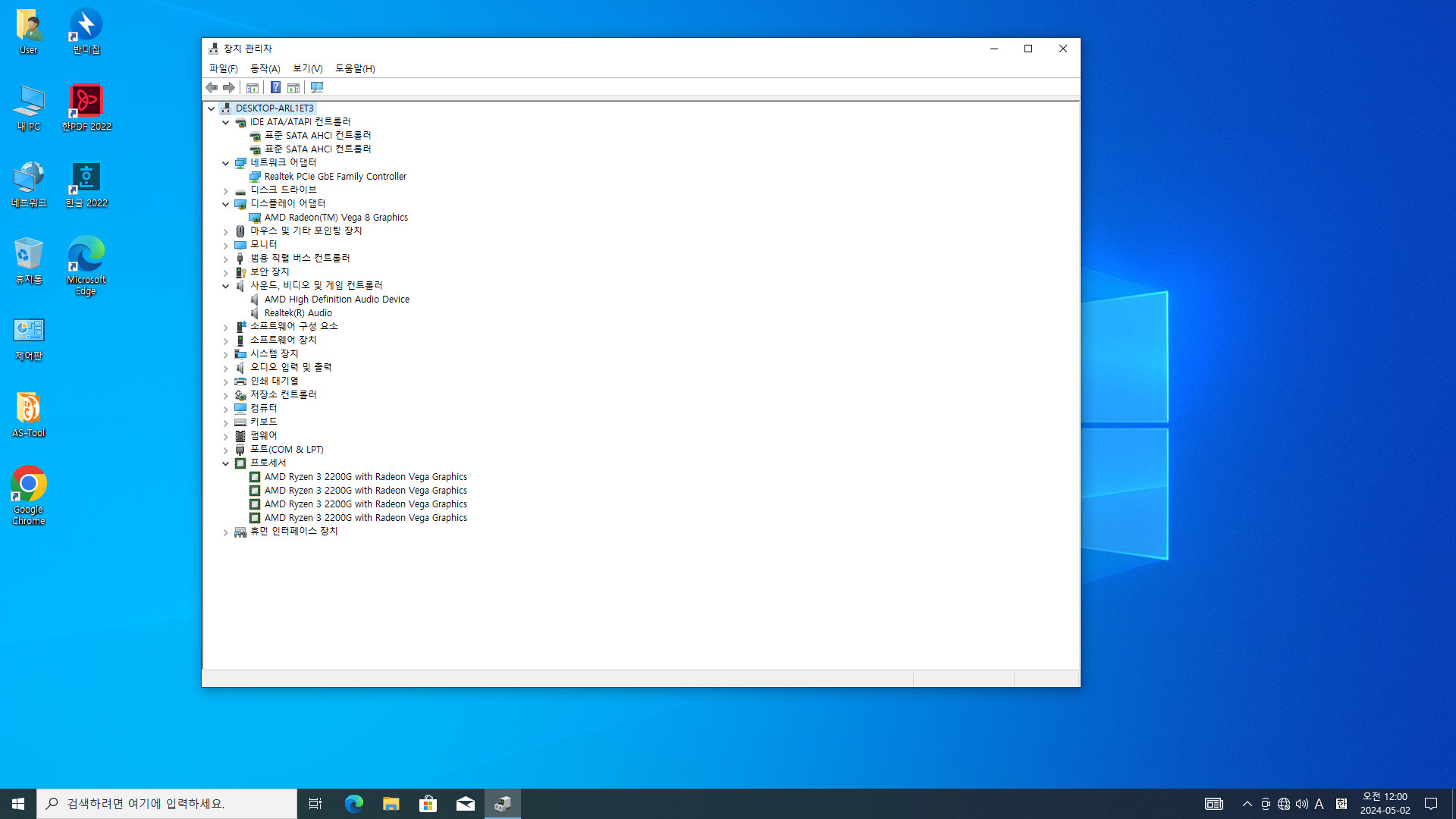The height and width of the screenshot is (819, 1456).
Task: Collapse the IDE ATA/ATAPI 컨트롤러 category
Action: pyautogui.click(x=225, y=122)
